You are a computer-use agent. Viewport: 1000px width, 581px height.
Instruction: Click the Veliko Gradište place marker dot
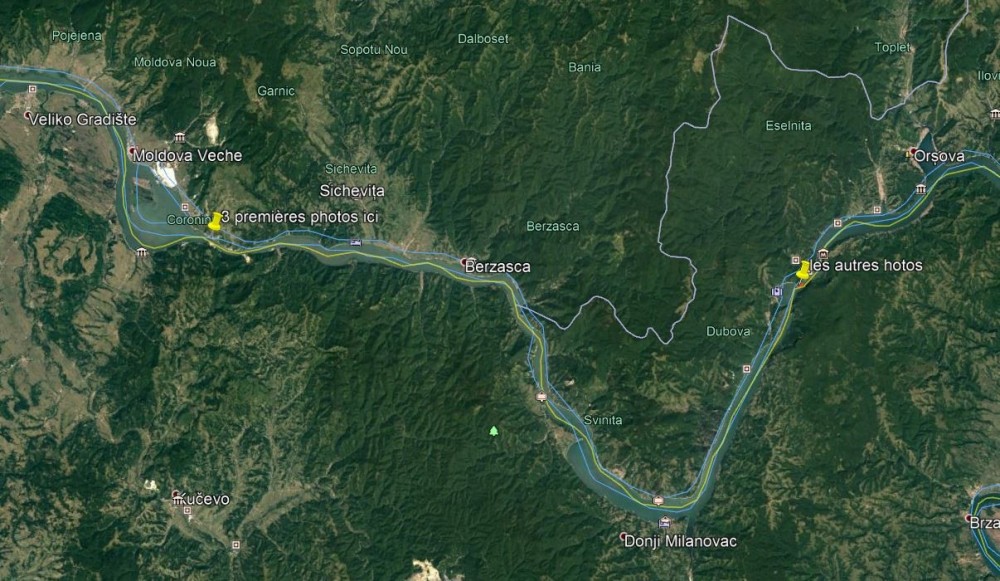click(27, 116)
